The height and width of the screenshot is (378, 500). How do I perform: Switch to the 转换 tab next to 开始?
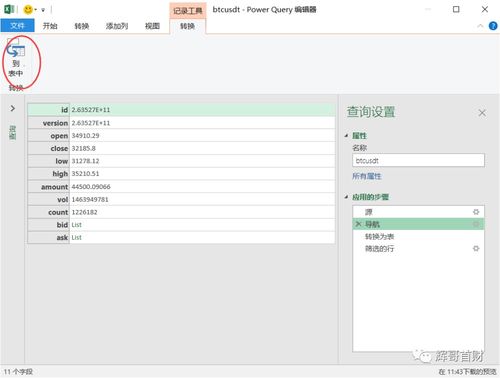coord(82,26)
